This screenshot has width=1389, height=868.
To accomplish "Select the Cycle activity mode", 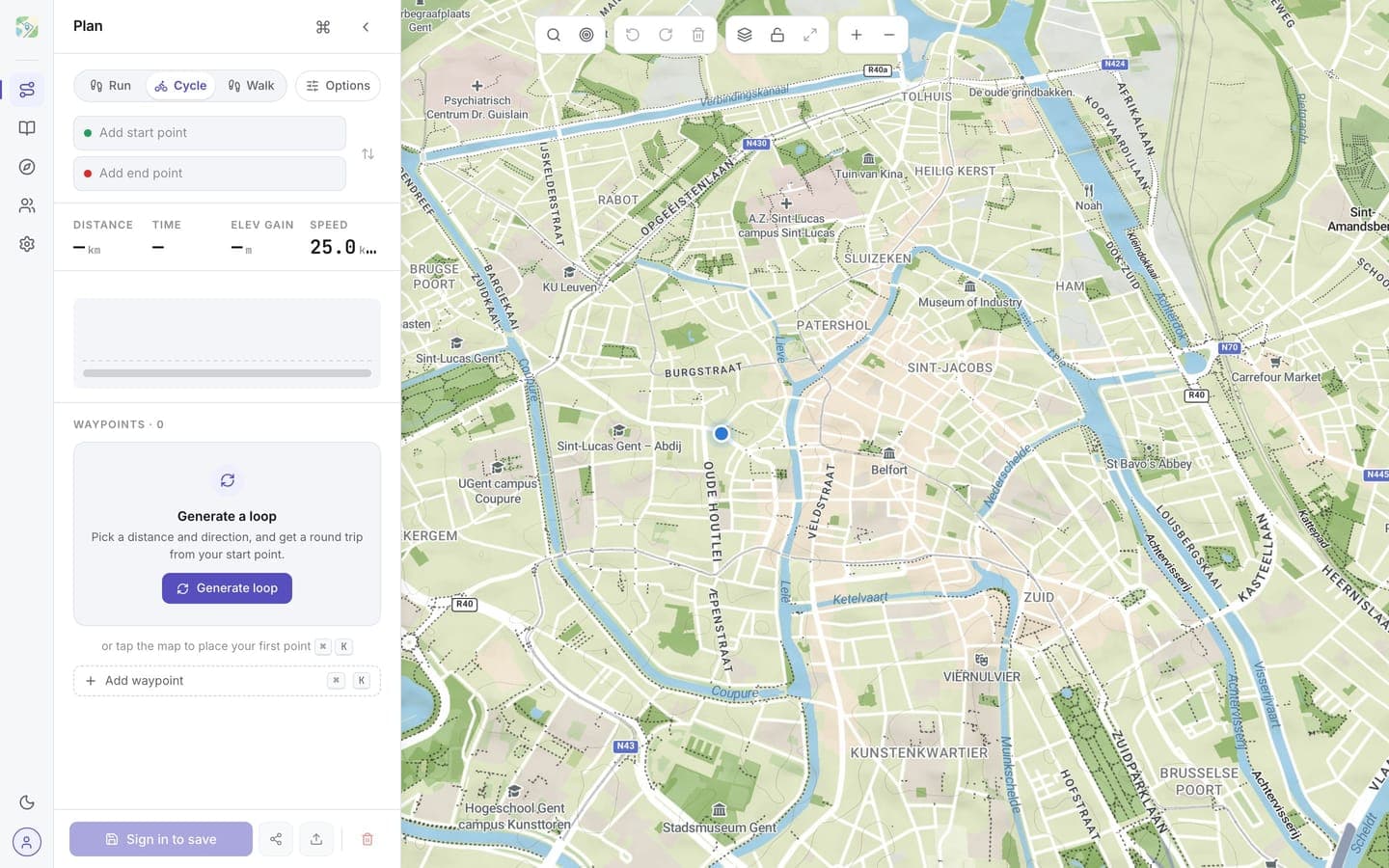I will click(180, 86).
